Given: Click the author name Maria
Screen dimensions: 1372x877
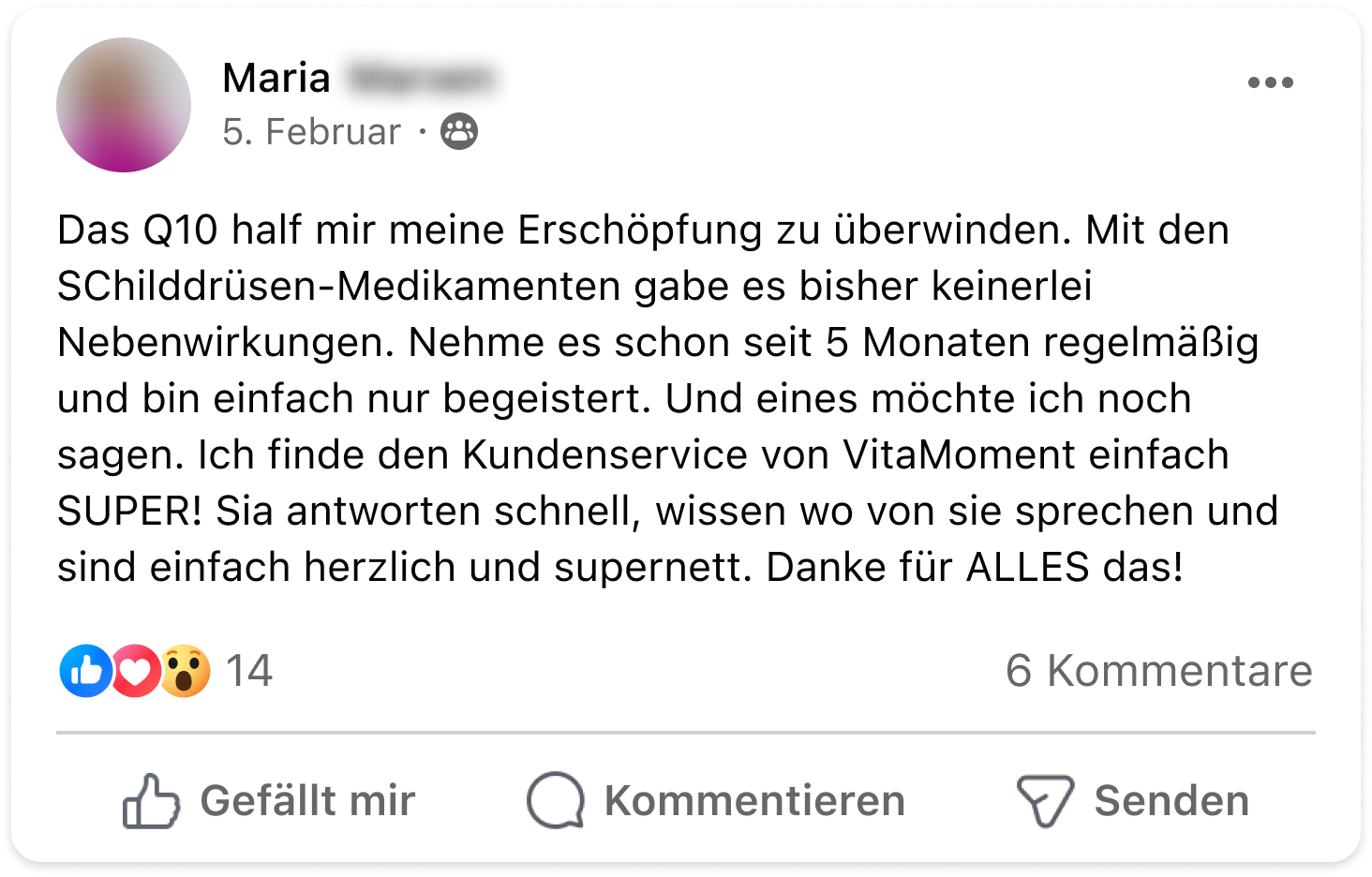Looking at the screenshot, I should click(276, 78).
